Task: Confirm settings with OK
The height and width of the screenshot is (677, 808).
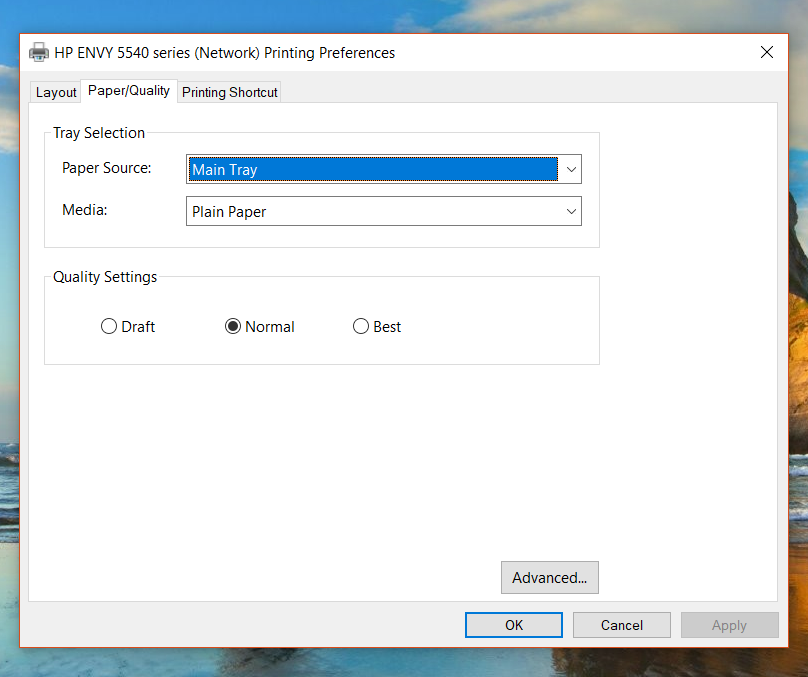Action: (x=514, y=625)
